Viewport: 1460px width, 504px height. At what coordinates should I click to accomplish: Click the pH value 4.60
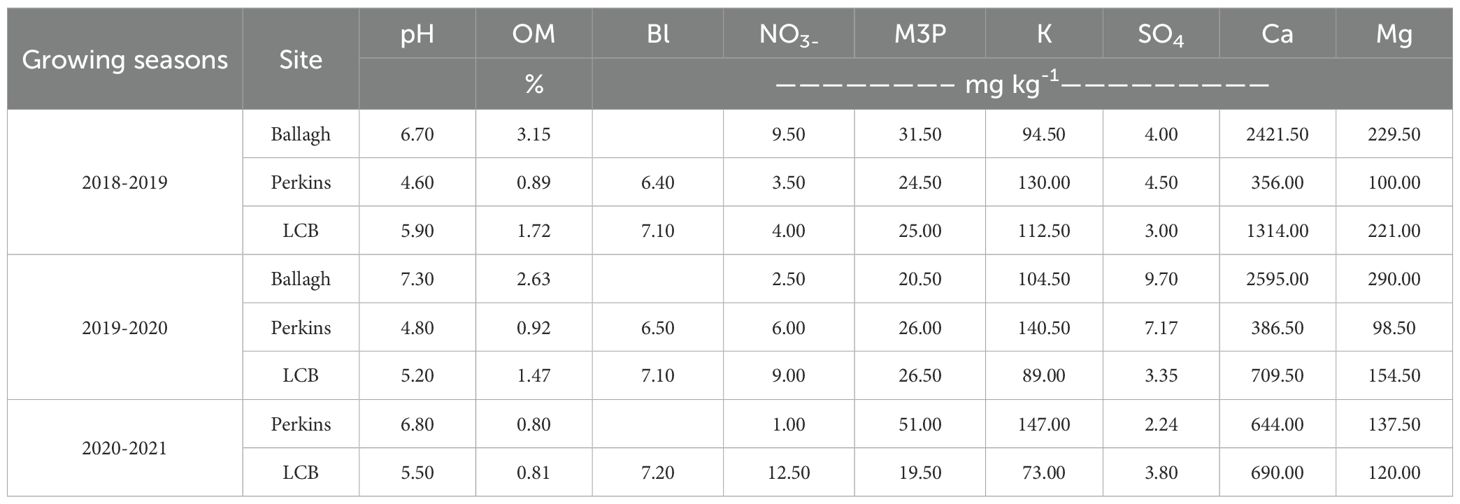[x=416, y=183]
